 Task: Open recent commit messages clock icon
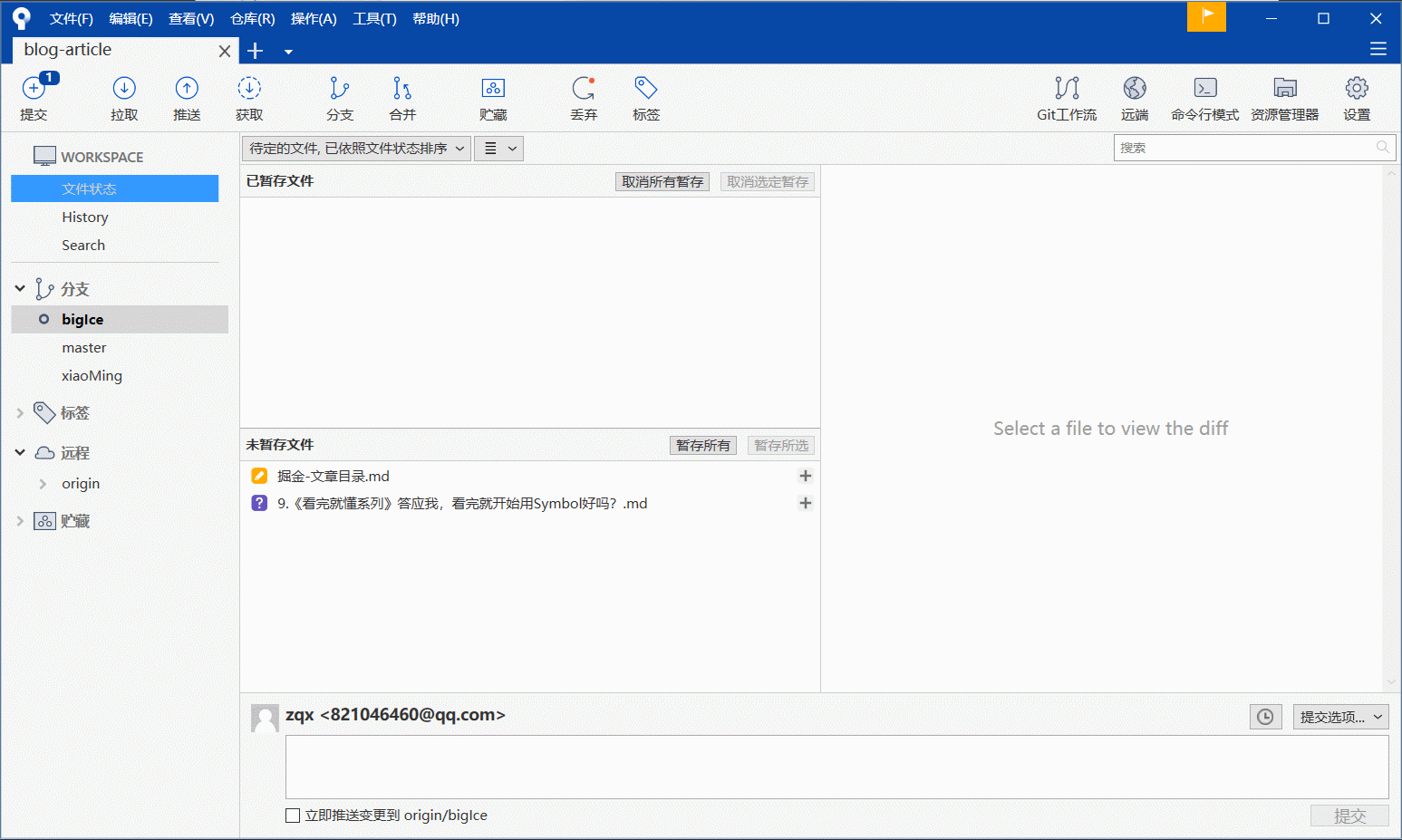[x=1265, y=717]
